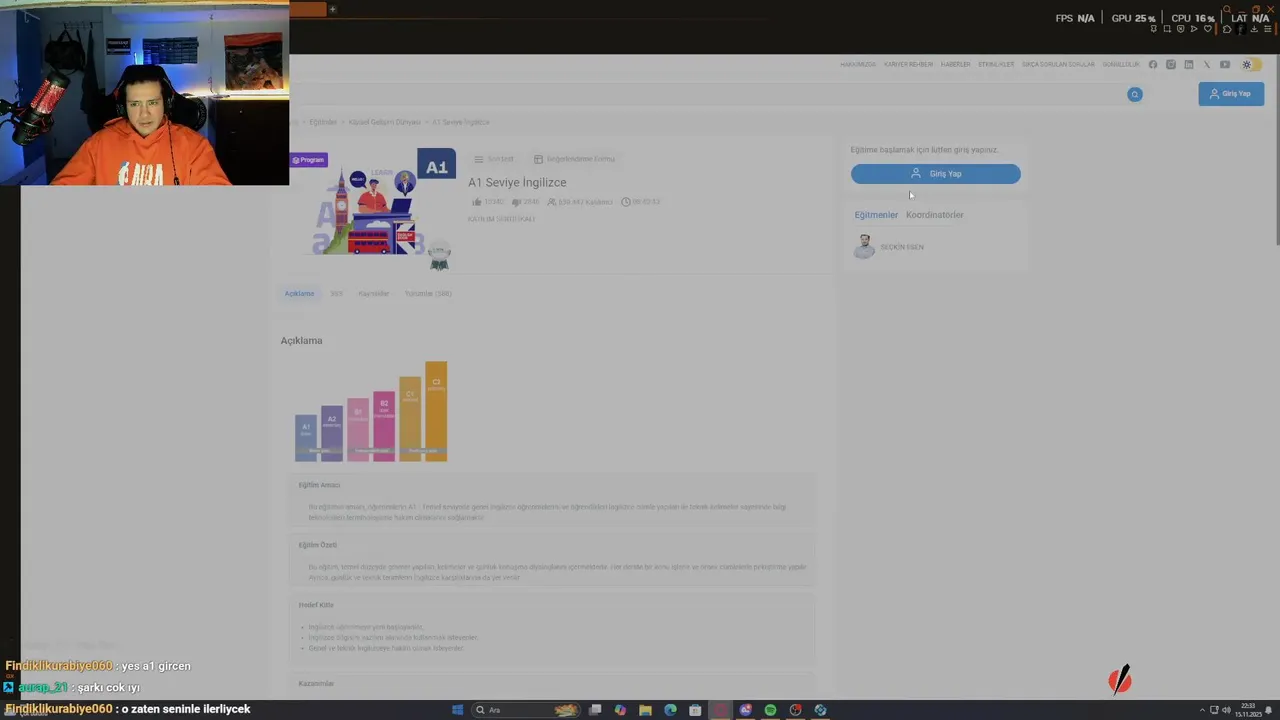Open the Facebook icon in the header
The height and width of the screenshot is (720, 1280).
pyautogui.click(x=1153, y=64)
